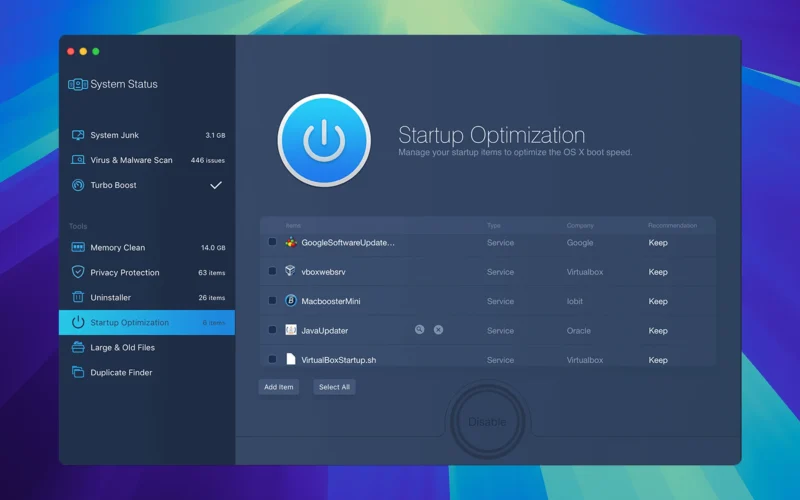
Task: Click the 446 issues count
Action: [x=208, y=160]
